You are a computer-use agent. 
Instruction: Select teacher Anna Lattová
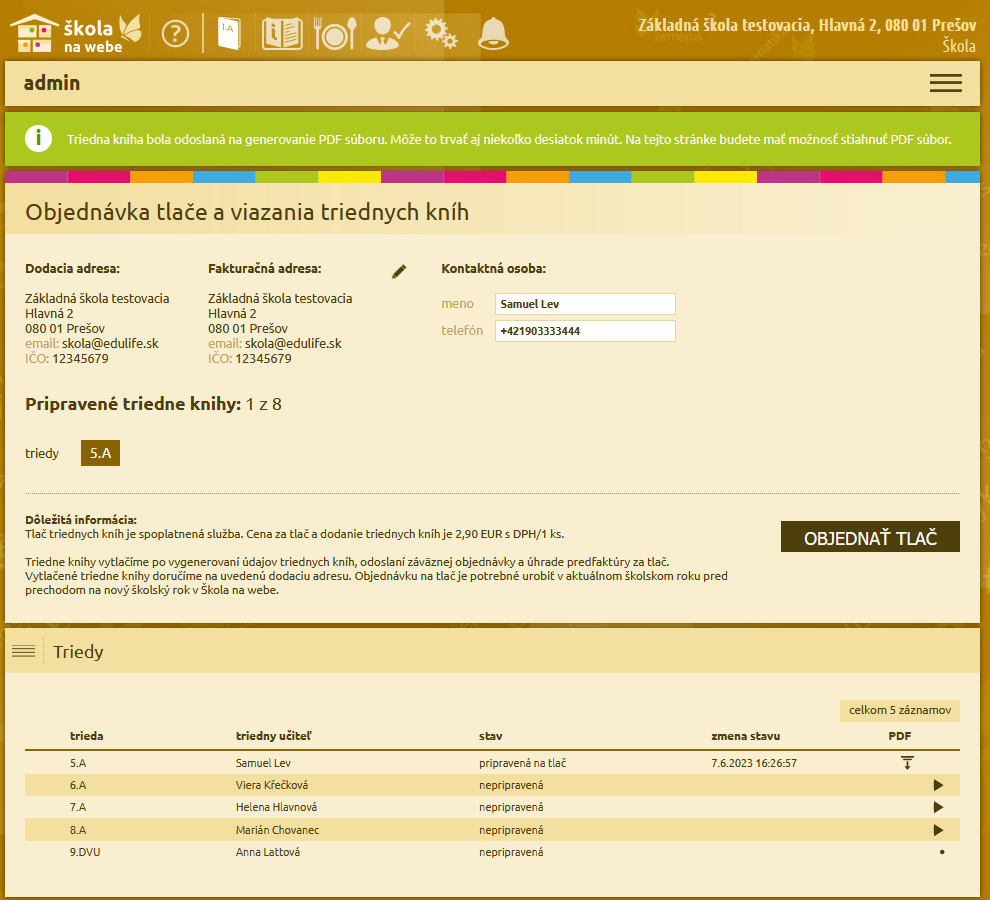tap(268, 852)
